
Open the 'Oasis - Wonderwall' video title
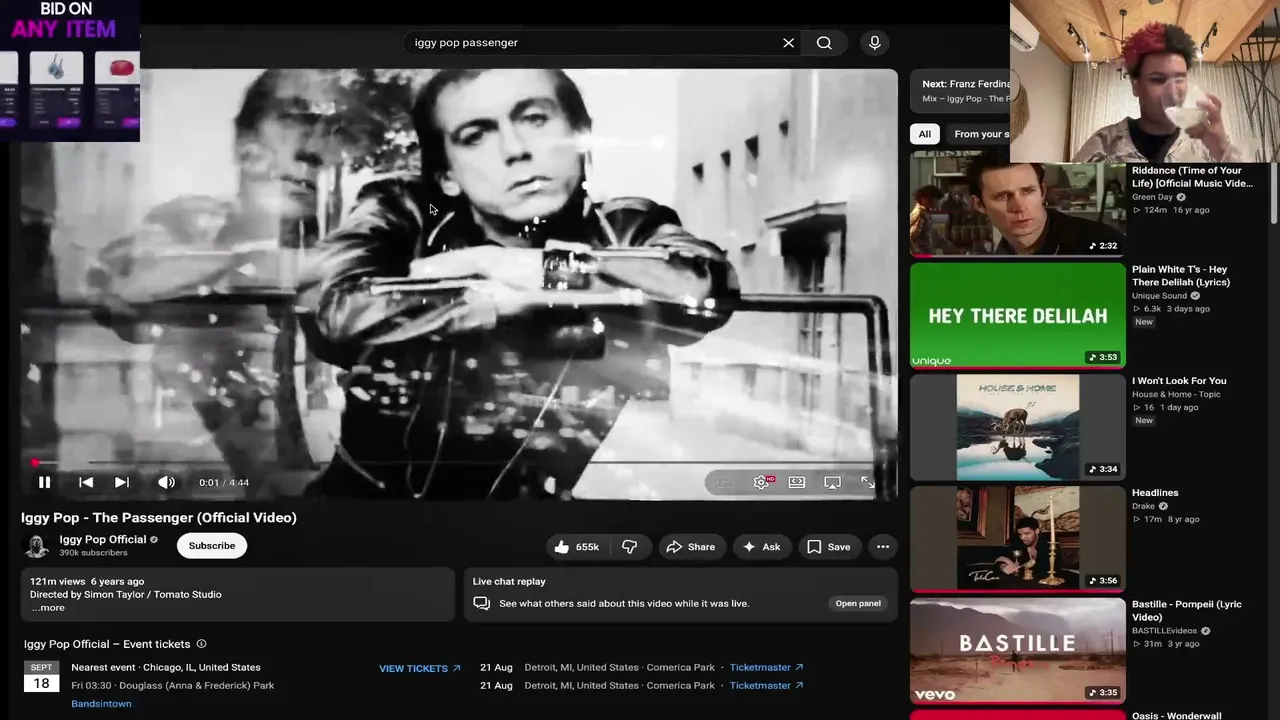(x=1179, y=716)
